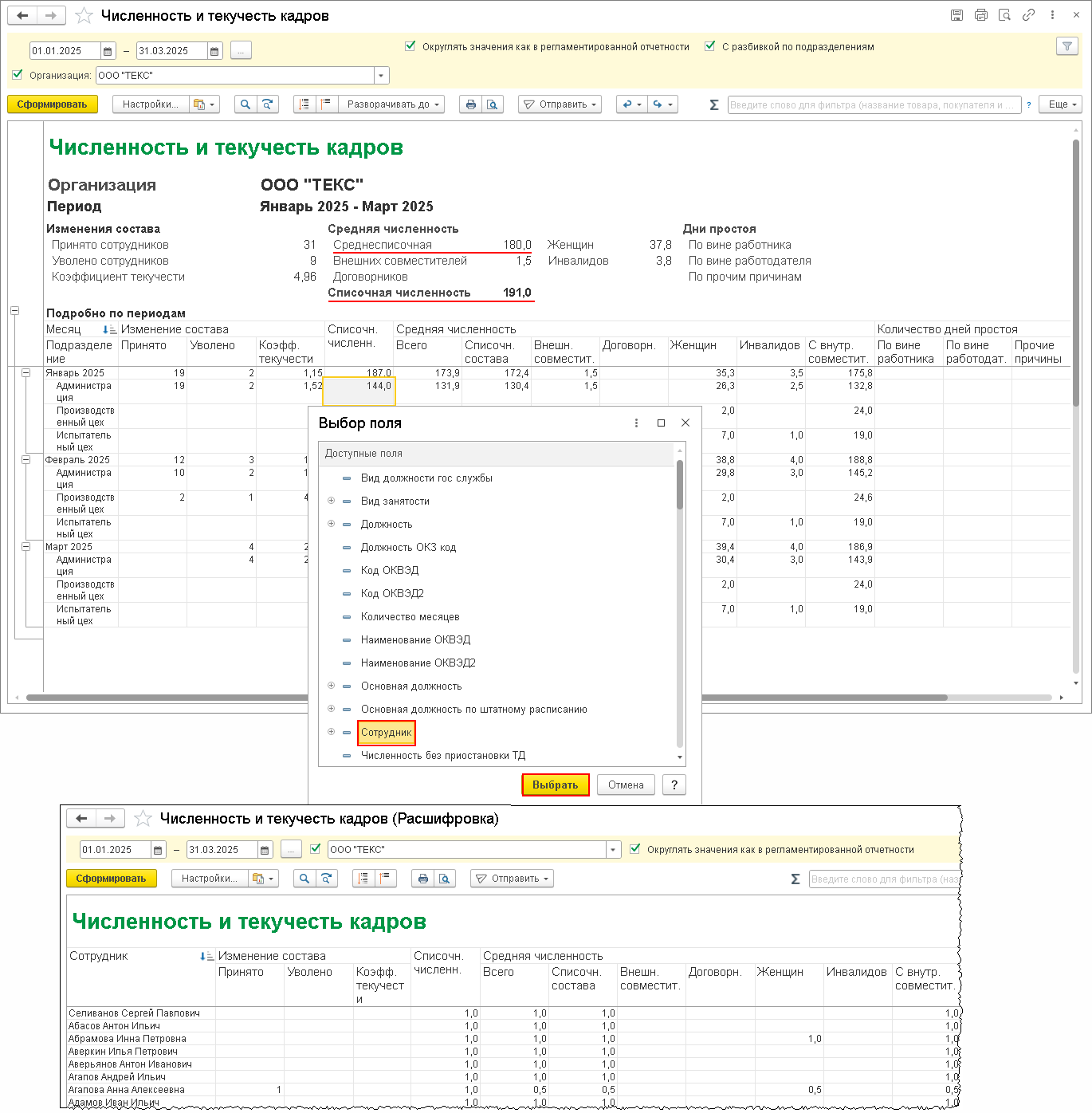The height and width of the screenshot is (1113, 1092).
Task: Open the three-dot menu in Выбор поля dialog
Action: [x=636, y=423]
